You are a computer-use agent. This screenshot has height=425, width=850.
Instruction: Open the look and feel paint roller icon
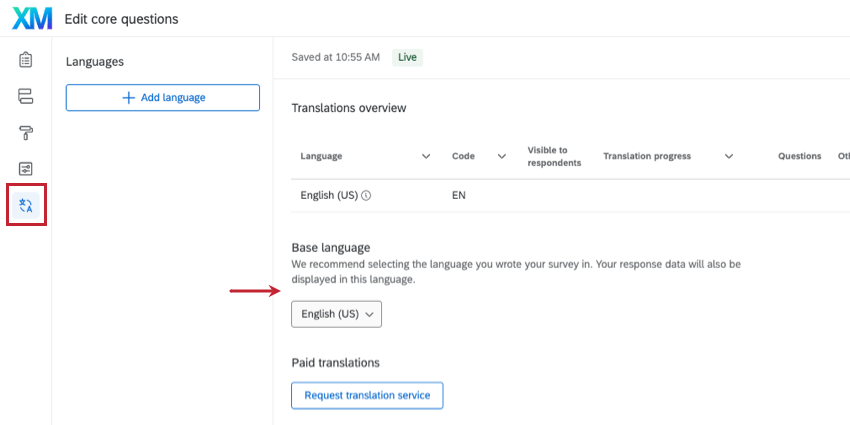tap(26, 133)
